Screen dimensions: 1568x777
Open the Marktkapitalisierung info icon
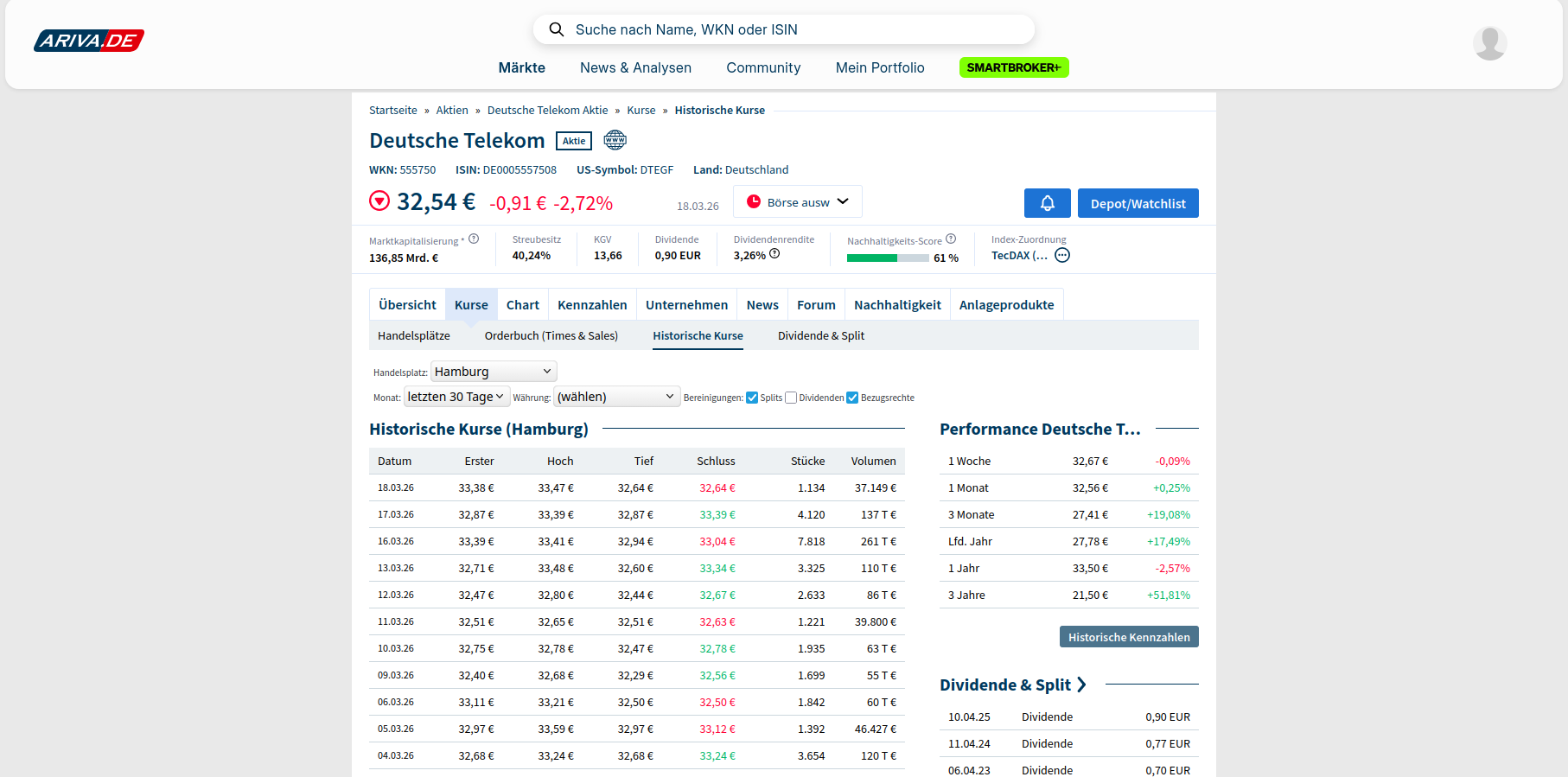tap(474, 239)
